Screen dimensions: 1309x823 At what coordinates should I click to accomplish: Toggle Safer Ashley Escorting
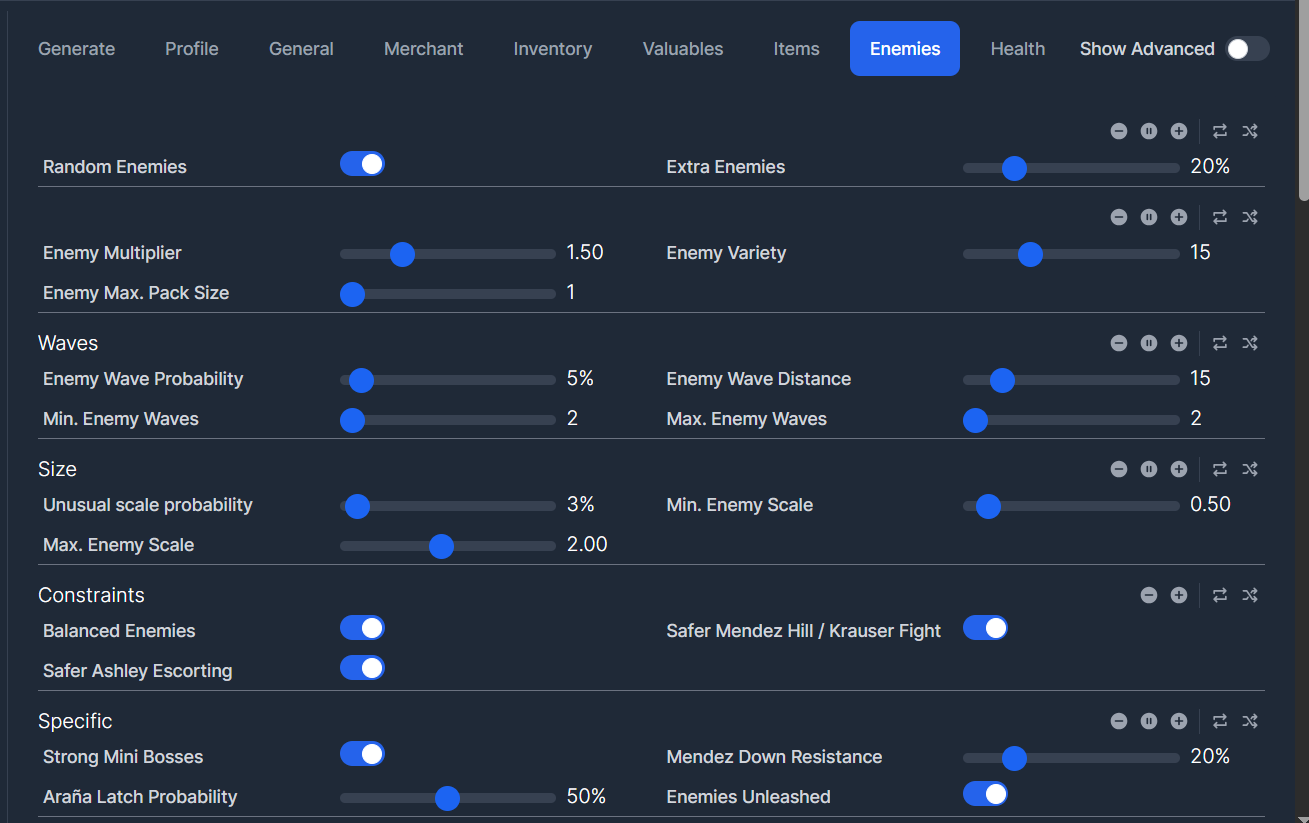pos(362,668)
